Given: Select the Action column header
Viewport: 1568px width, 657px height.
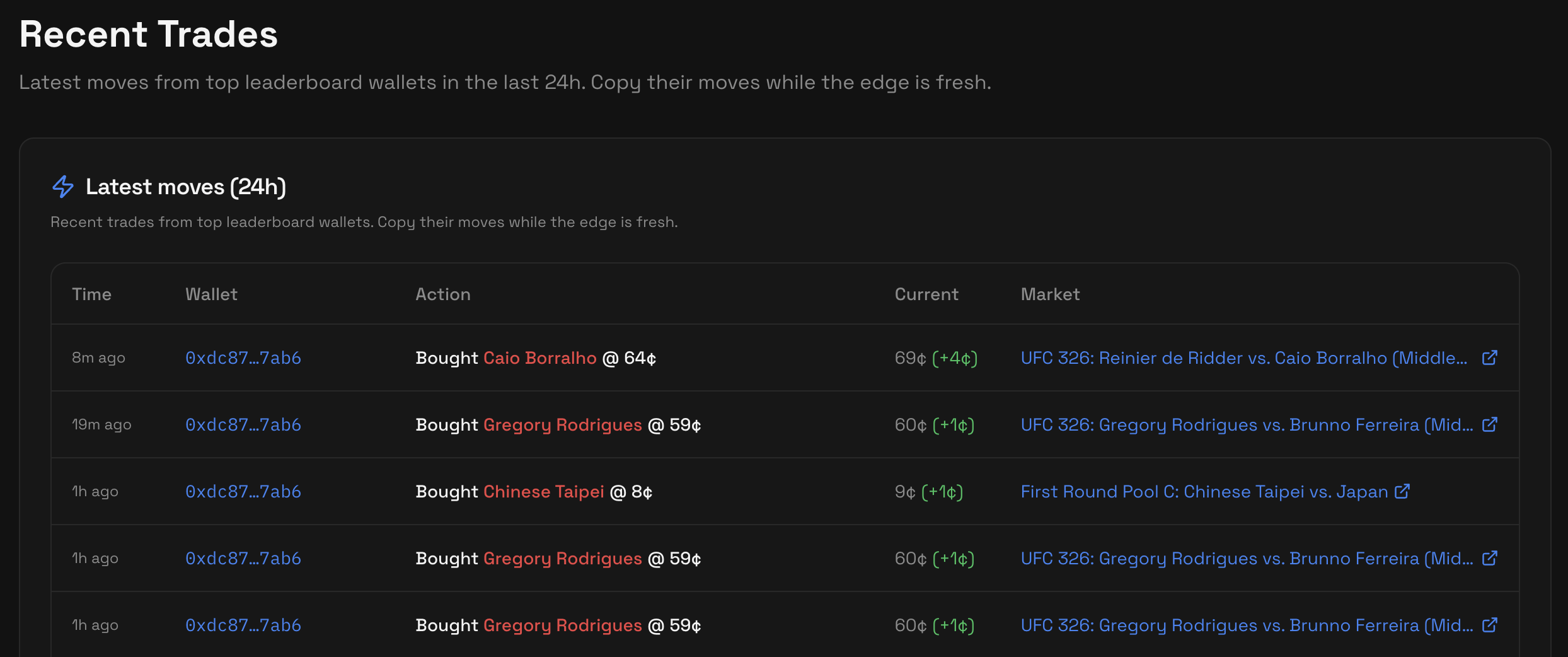Looking at the screenshot, I should [442, 294].
